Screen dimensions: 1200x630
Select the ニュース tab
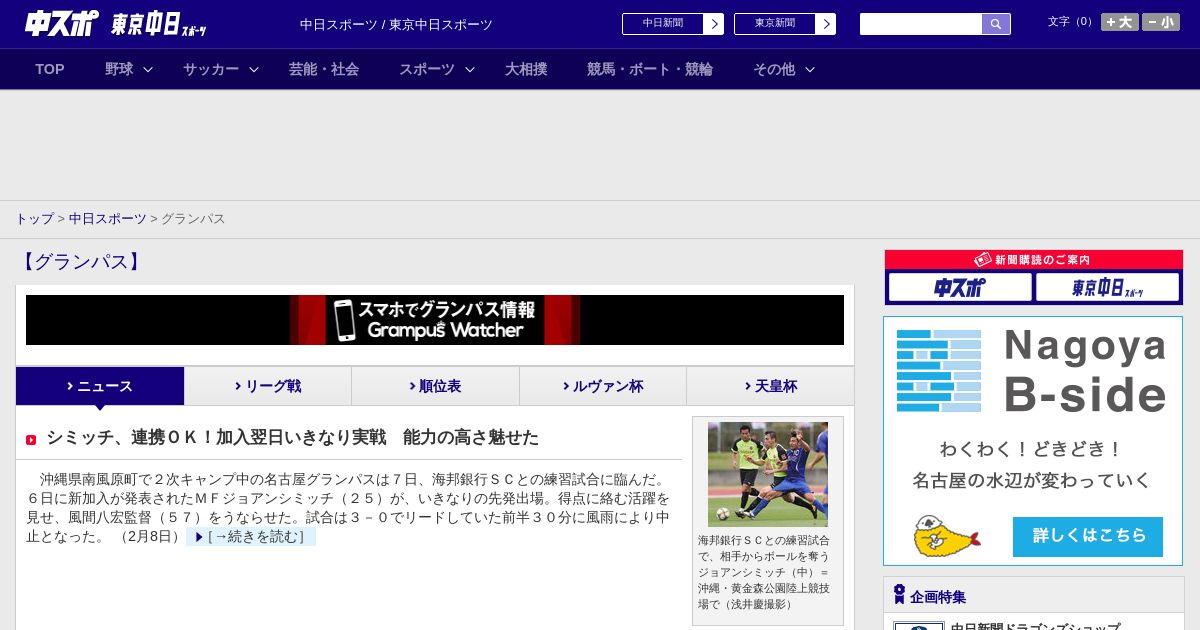click(x=100, y=386)
